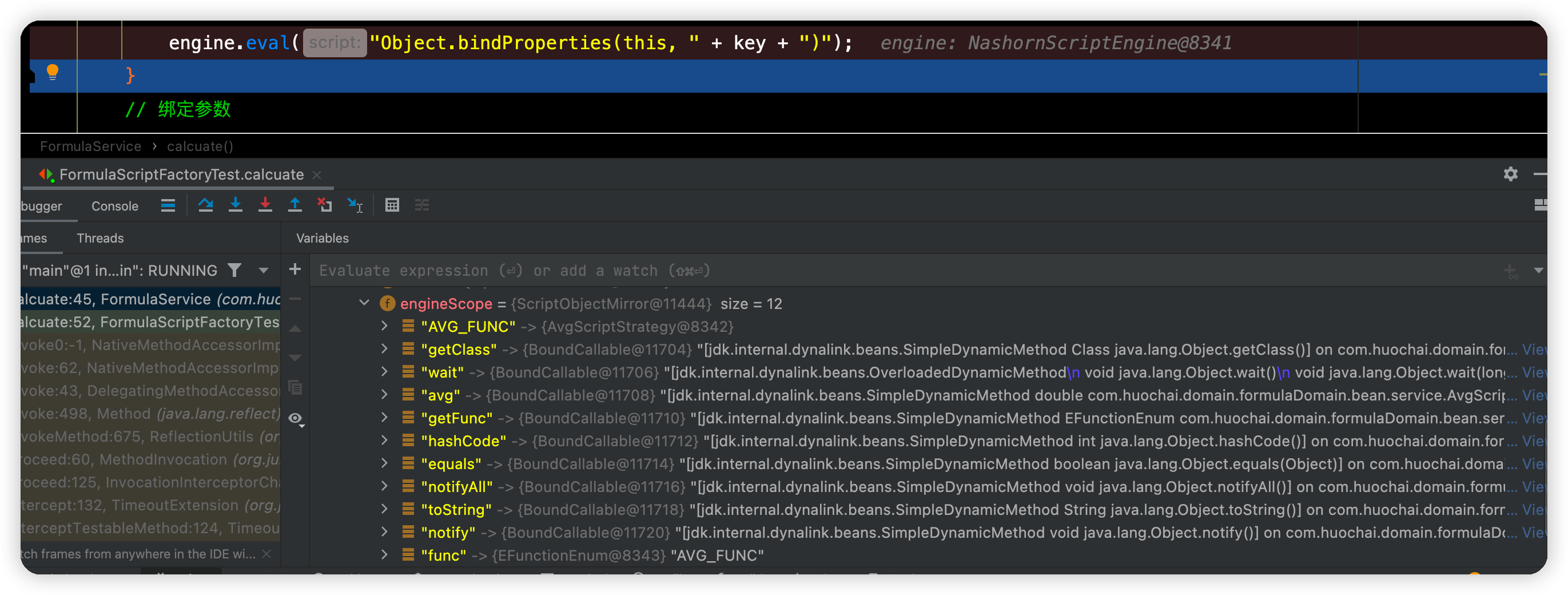Viewport: 1568px width, 595px height.
Task: Click the Step Over debugger icon
Action: click(x=205, y=205)
